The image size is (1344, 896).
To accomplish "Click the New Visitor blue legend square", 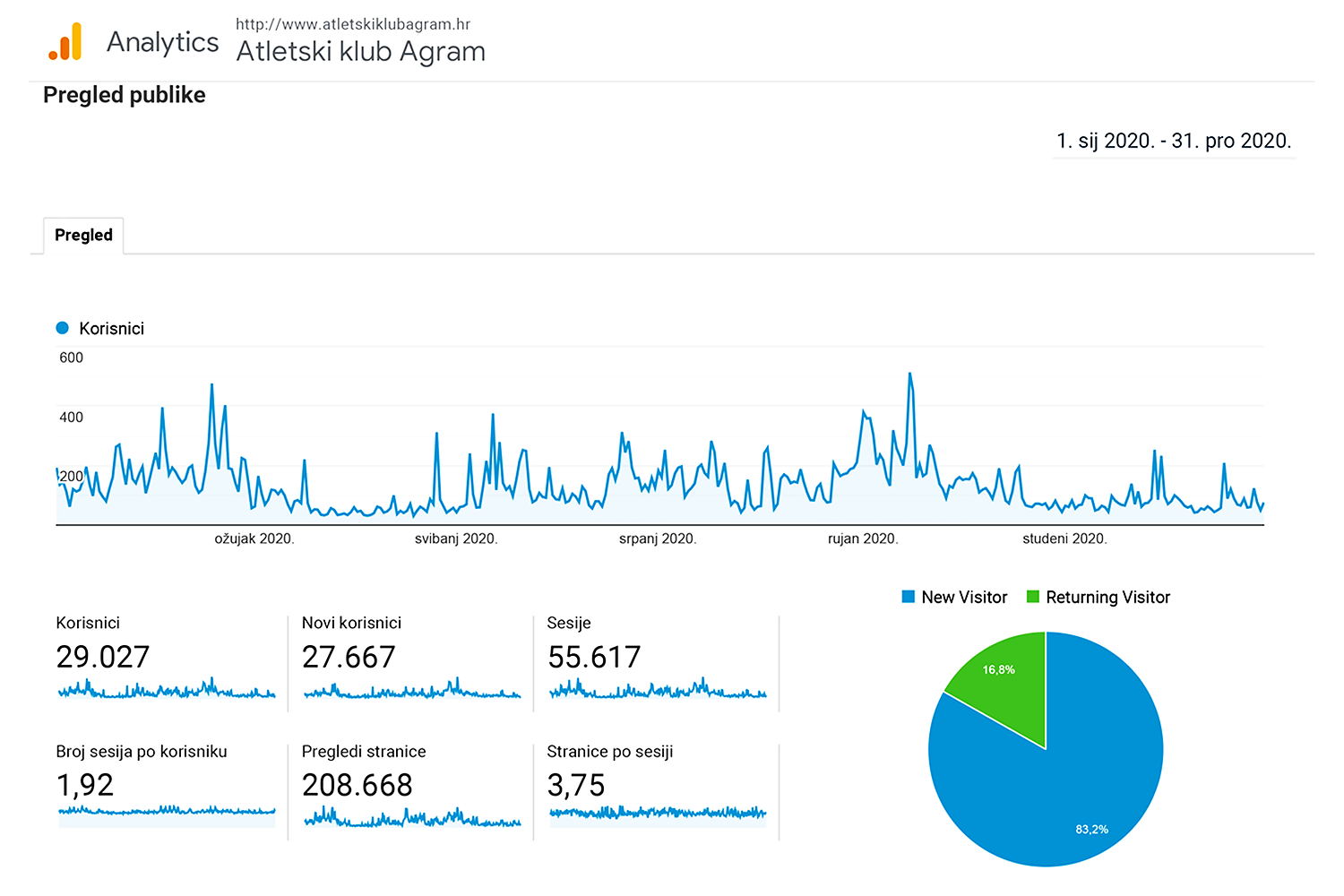I will 908,597.
